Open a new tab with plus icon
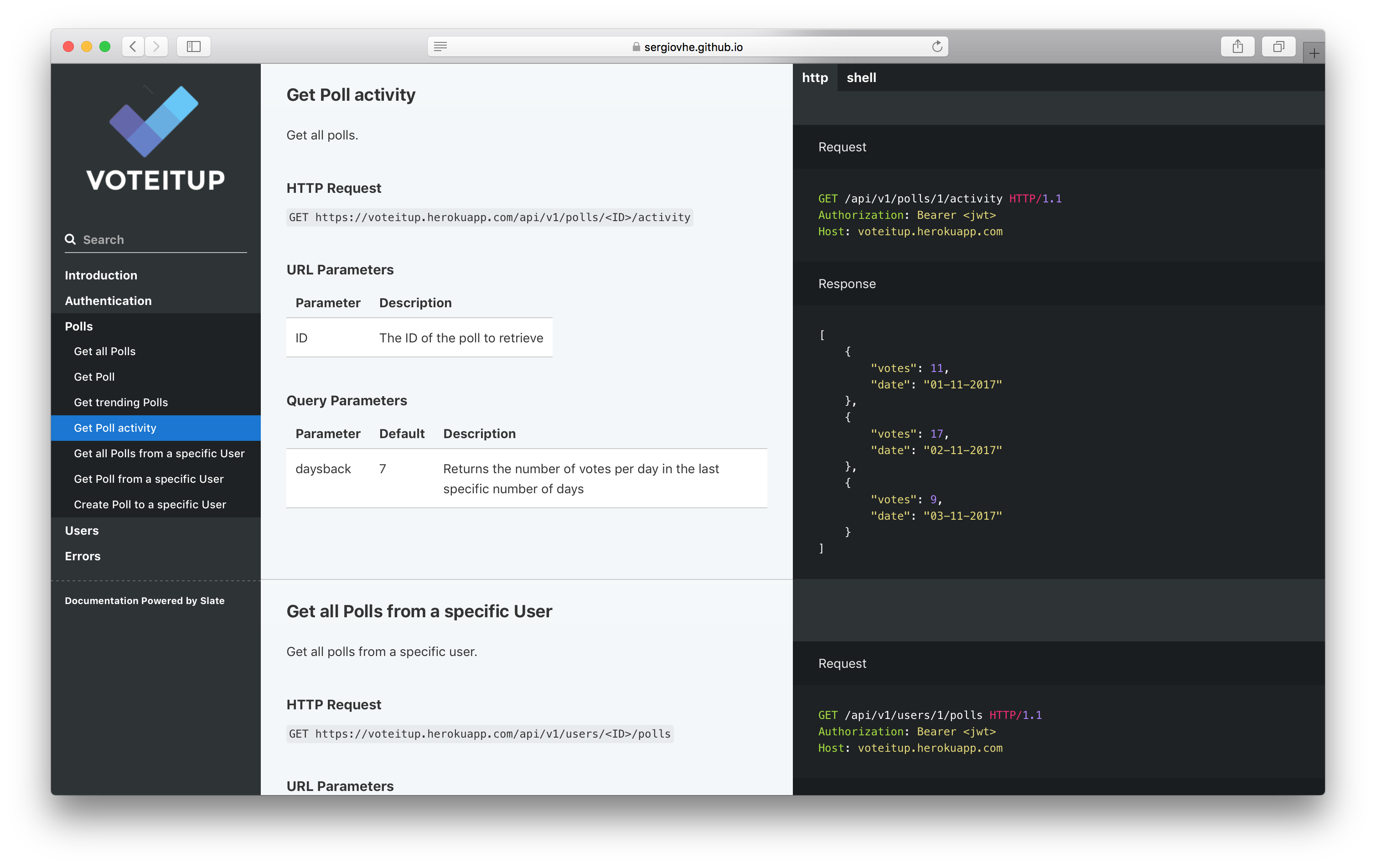The image size is (1376, 868). (x=1314, y=53)
